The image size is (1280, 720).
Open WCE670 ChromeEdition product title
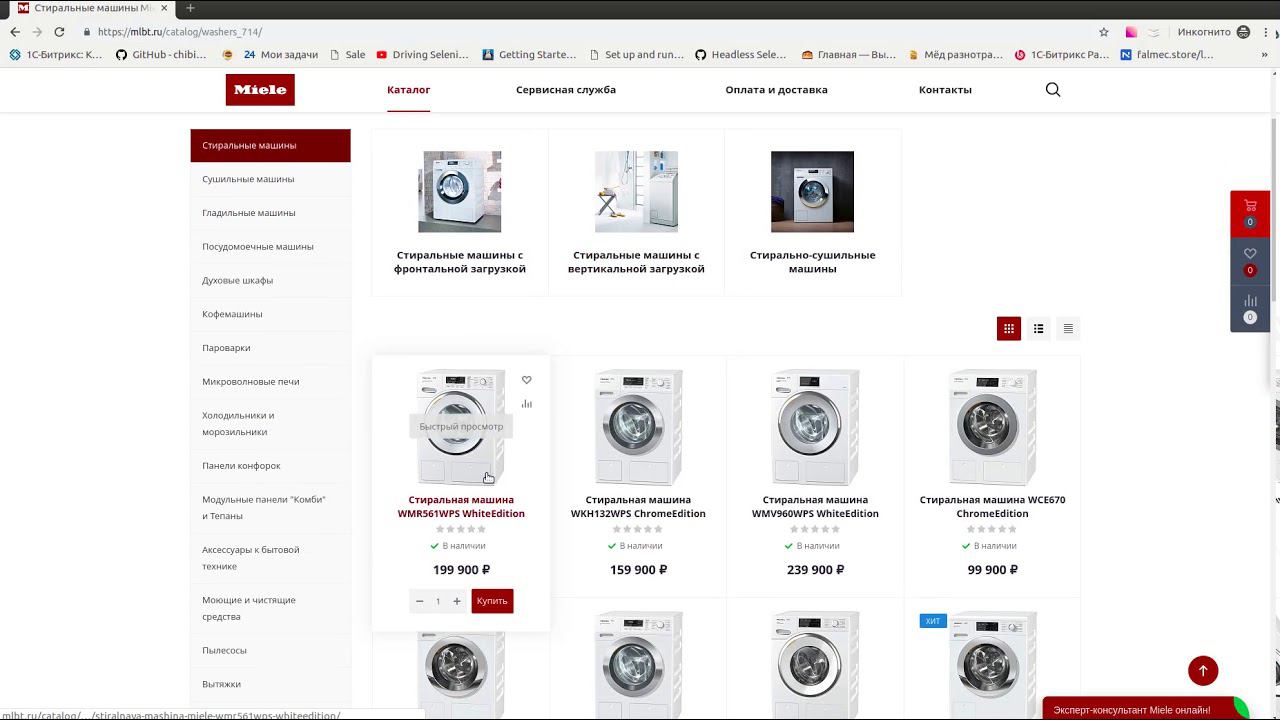(992, 507)
